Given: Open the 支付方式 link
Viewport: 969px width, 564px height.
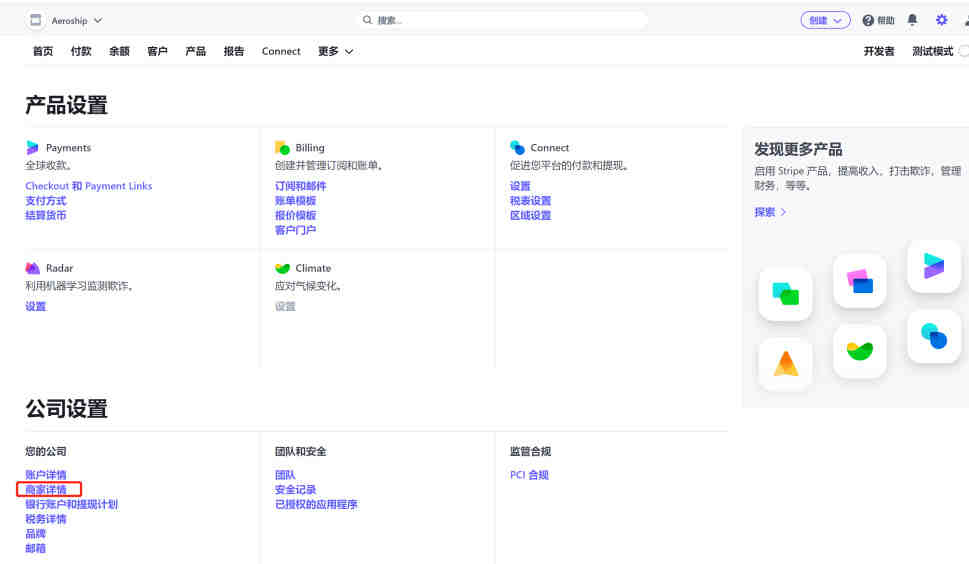Looking at the screenshot, I should pyautogui.click(x=46, y=201).
